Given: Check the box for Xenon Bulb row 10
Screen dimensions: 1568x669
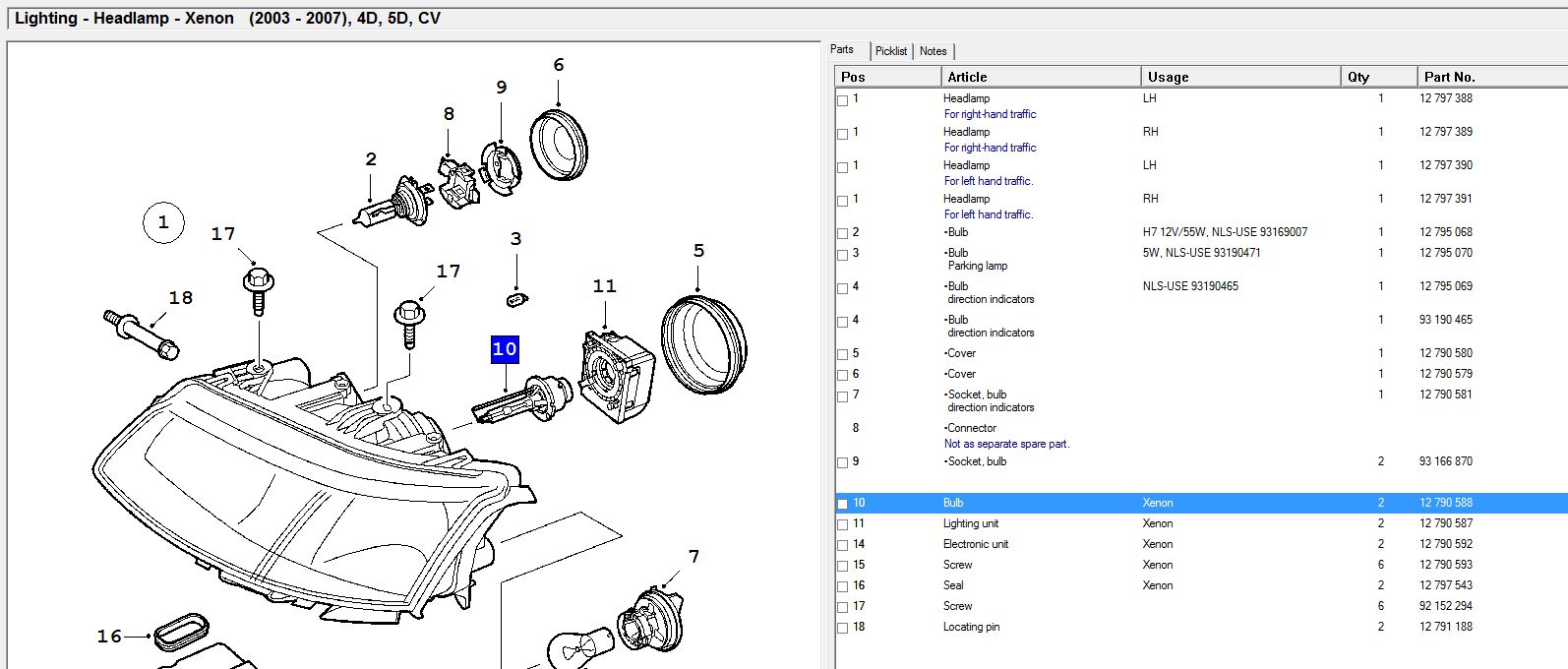Looking at the screenshot, I should 842,504.
